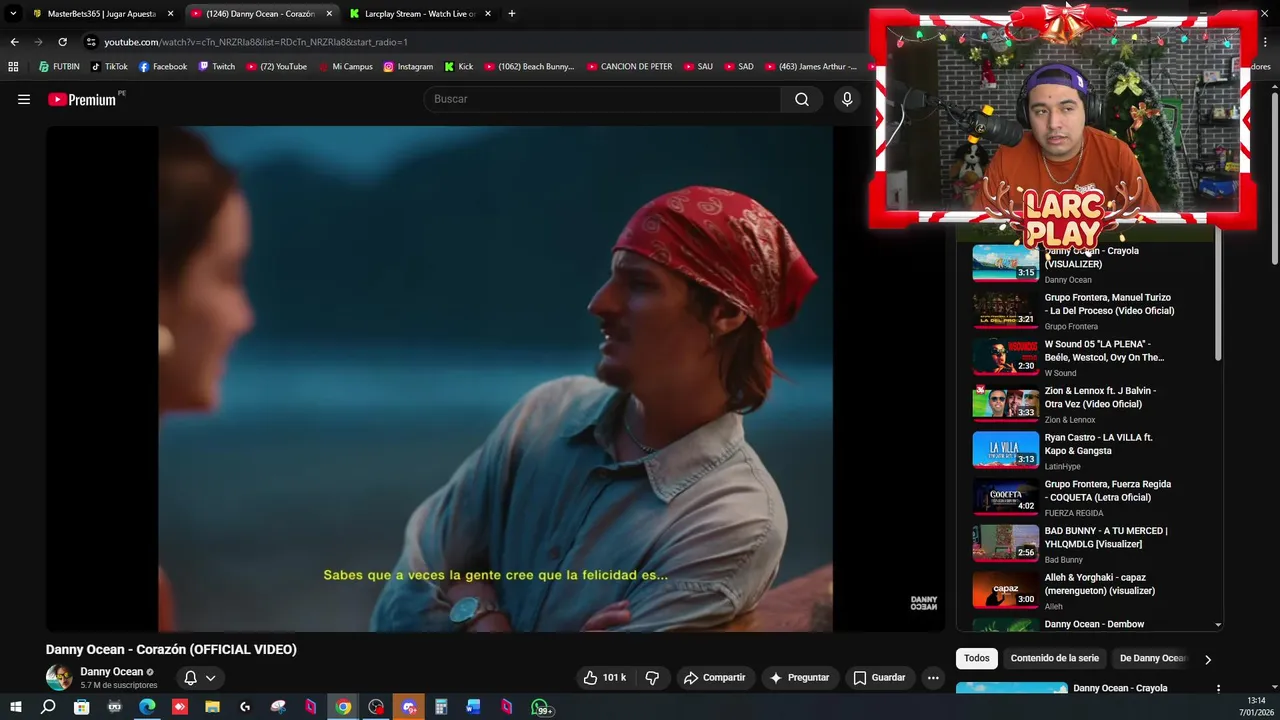
Task: Open Danny Ocean channel name link
Action: pos(111,672)
